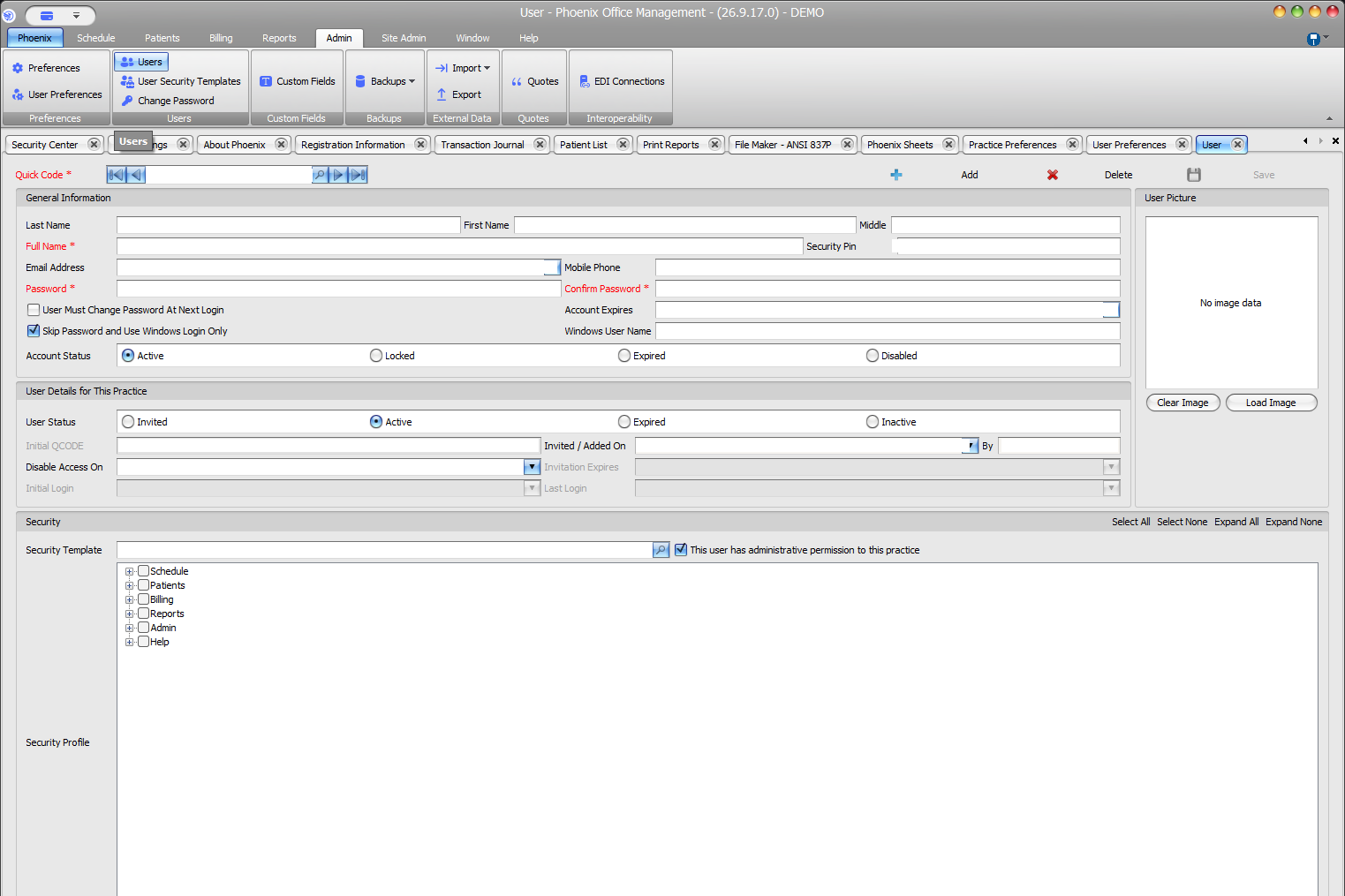Open the Billing menu tab
Image resolution: width=1345 pixels, height=896 pixels.
(221, 38)
